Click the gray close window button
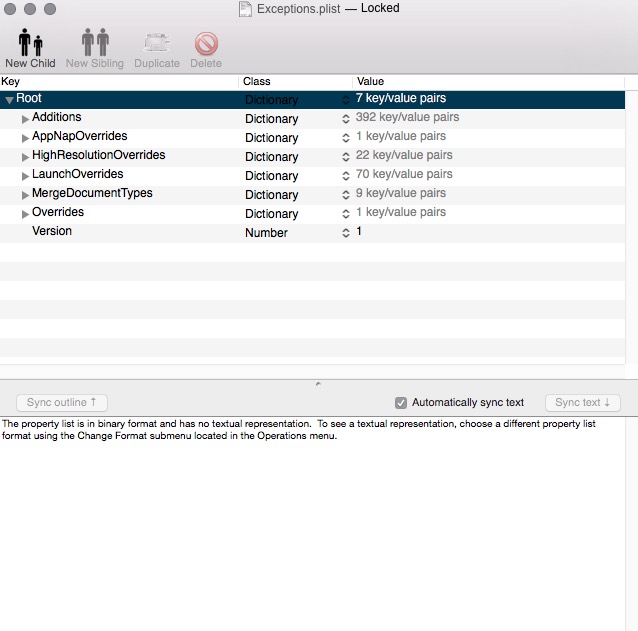The image size is (638, 631). click(x=10, y=9)
